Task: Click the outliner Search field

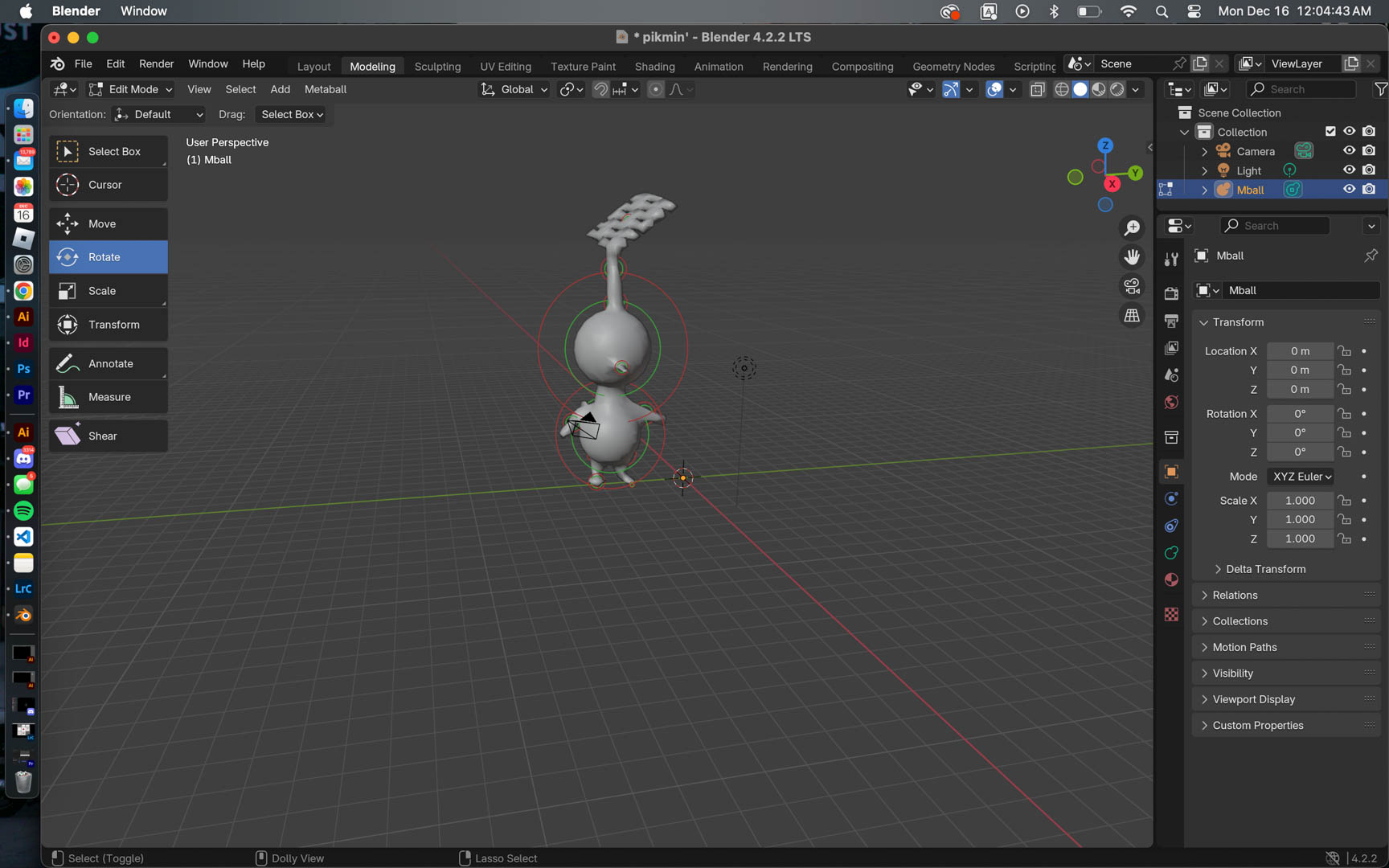Action: click(1300, 89)
